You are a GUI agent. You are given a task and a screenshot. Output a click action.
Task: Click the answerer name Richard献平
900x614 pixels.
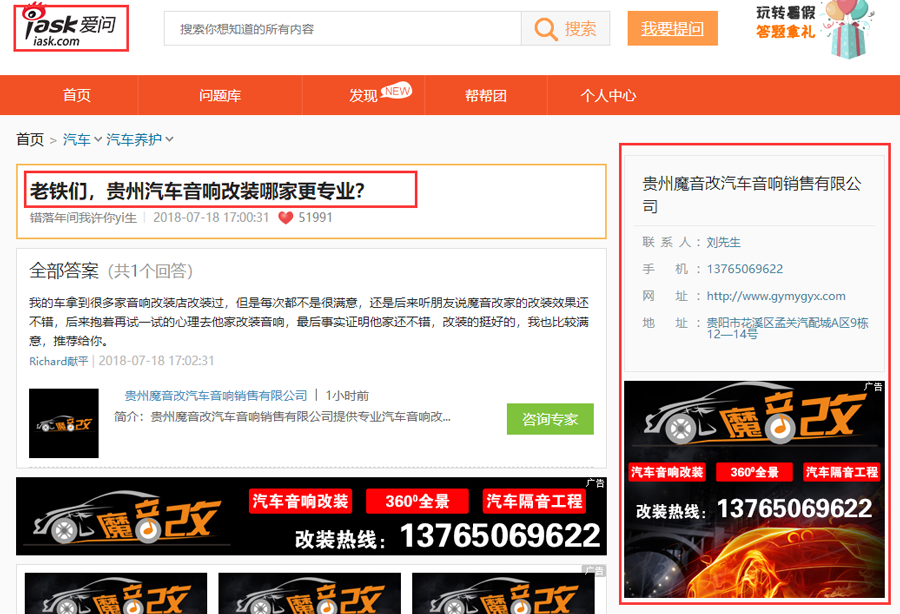59,361
